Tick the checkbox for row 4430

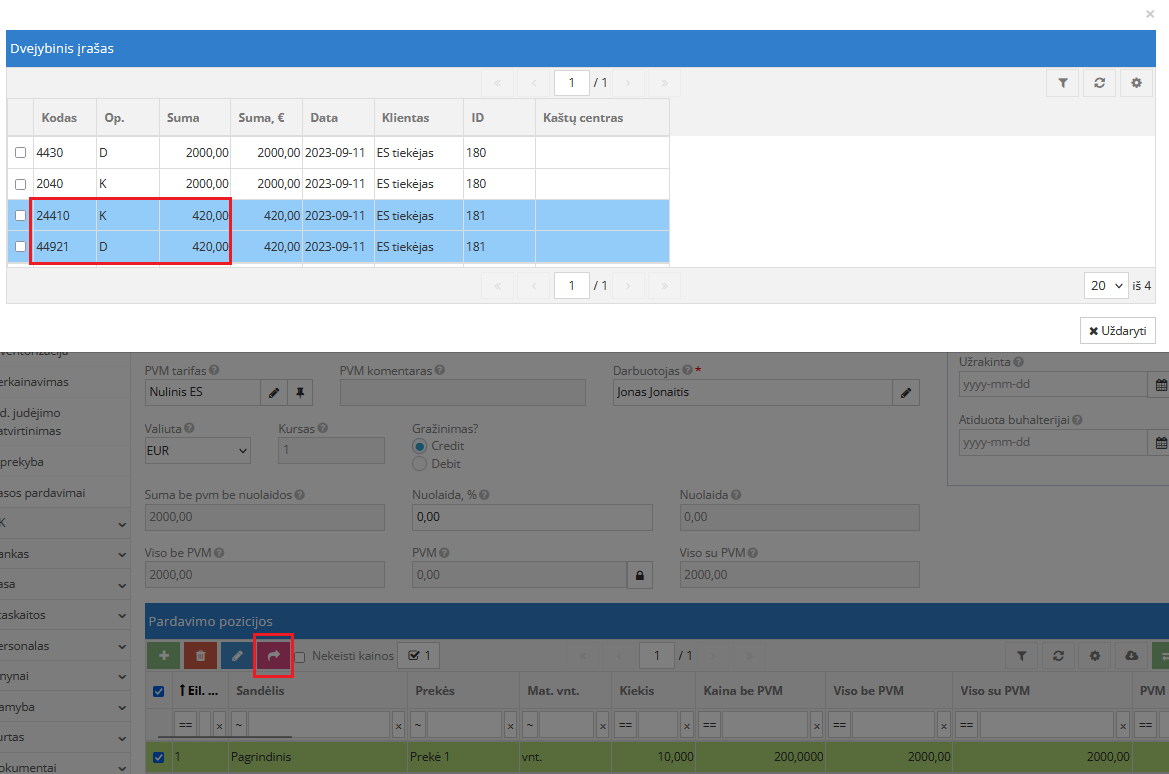(x=20, y=153)
